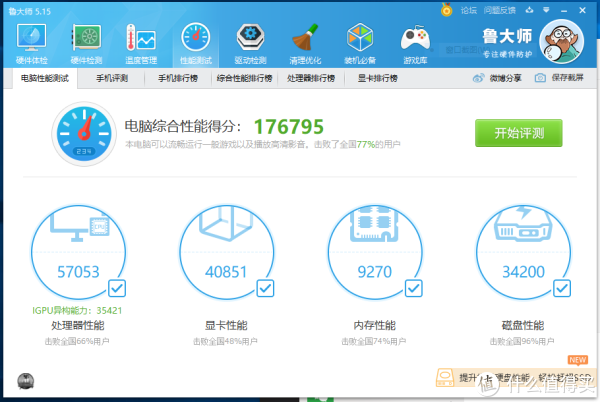Image resolution: width=600 pixels, height=402 pixels.
Task: Click the memory score 9270
Action: [375, 272]
